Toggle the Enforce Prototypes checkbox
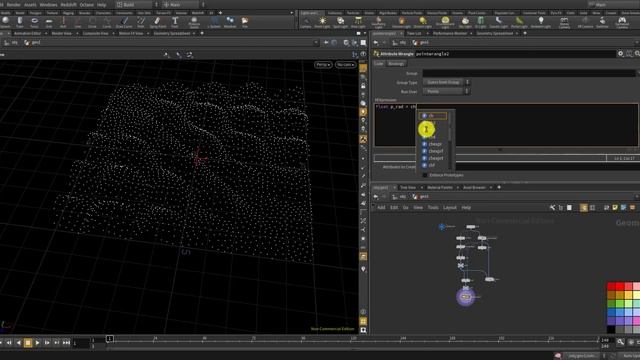Image resolution: width=640 pixels, height=360 pixels. pyautogui.click(x=425, y=175)
